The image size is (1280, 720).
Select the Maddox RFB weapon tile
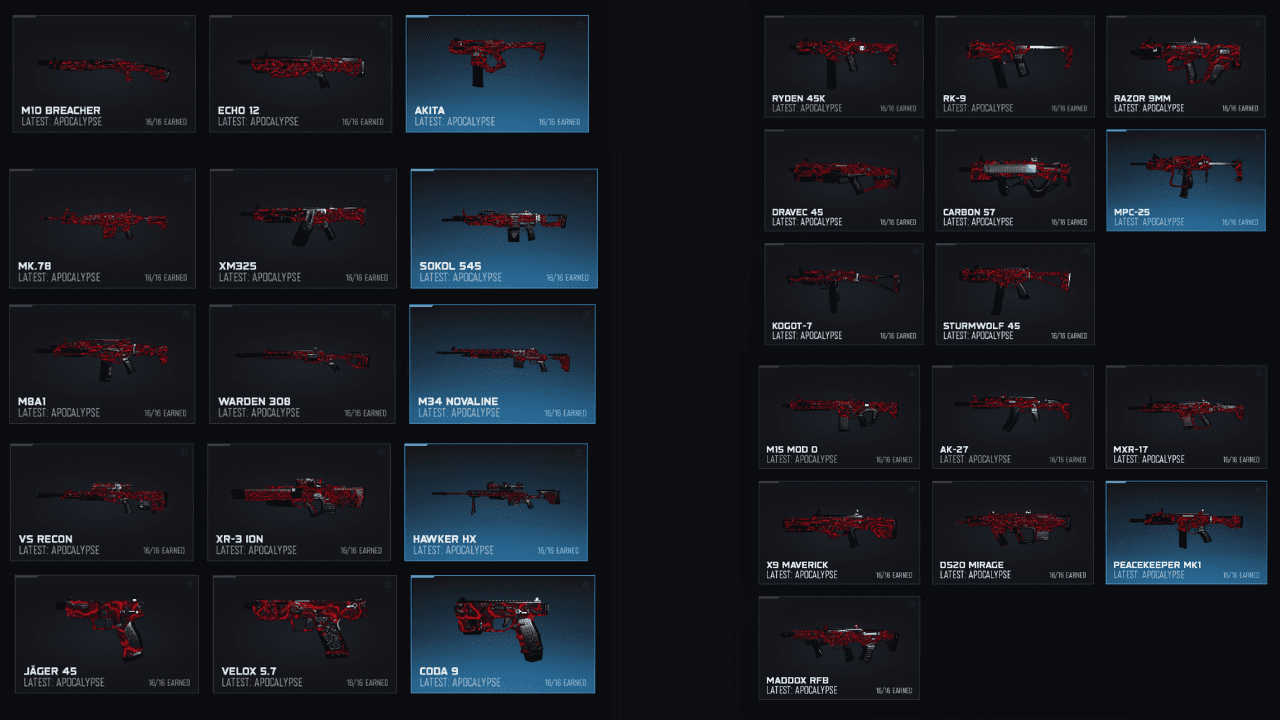[x=839, y=648]
